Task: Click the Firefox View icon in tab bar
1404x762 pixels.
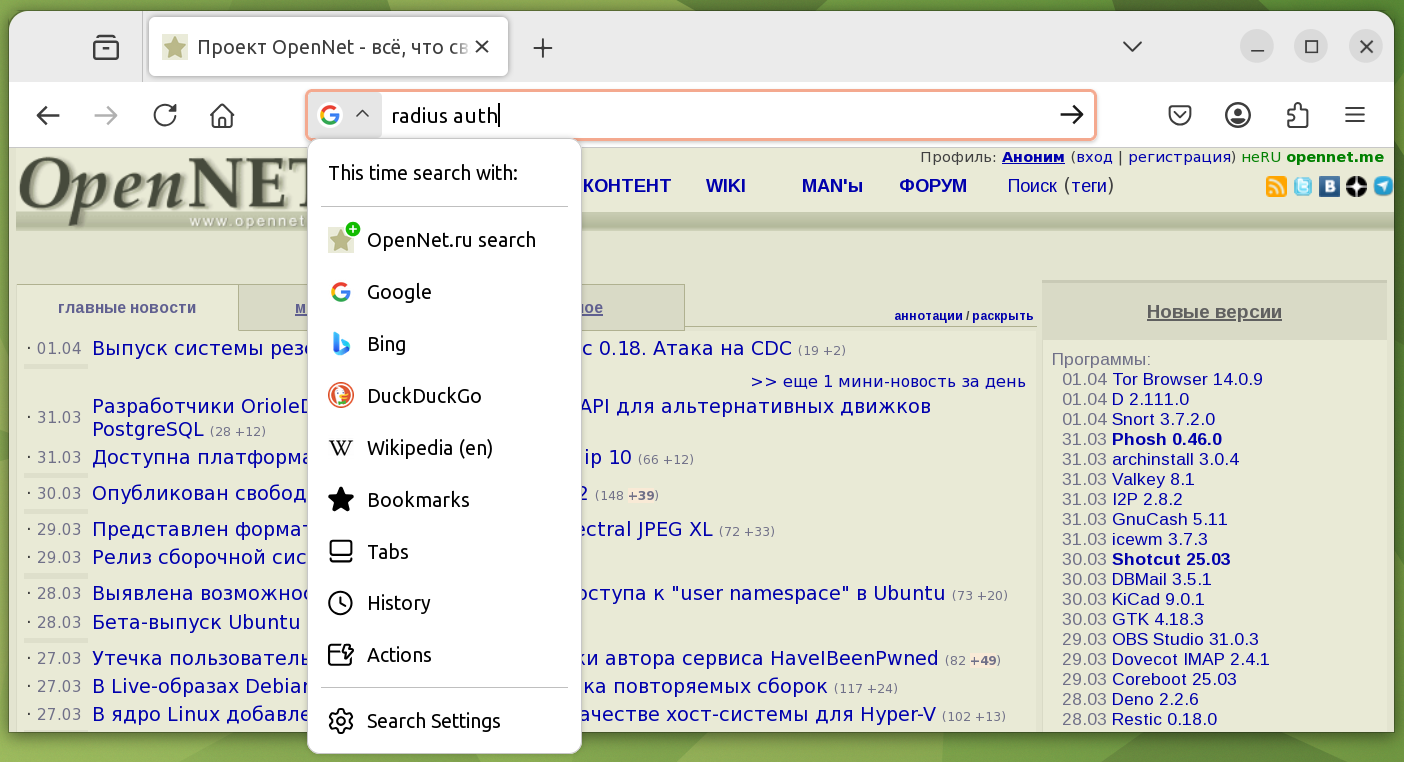Action: coord(106,47)
